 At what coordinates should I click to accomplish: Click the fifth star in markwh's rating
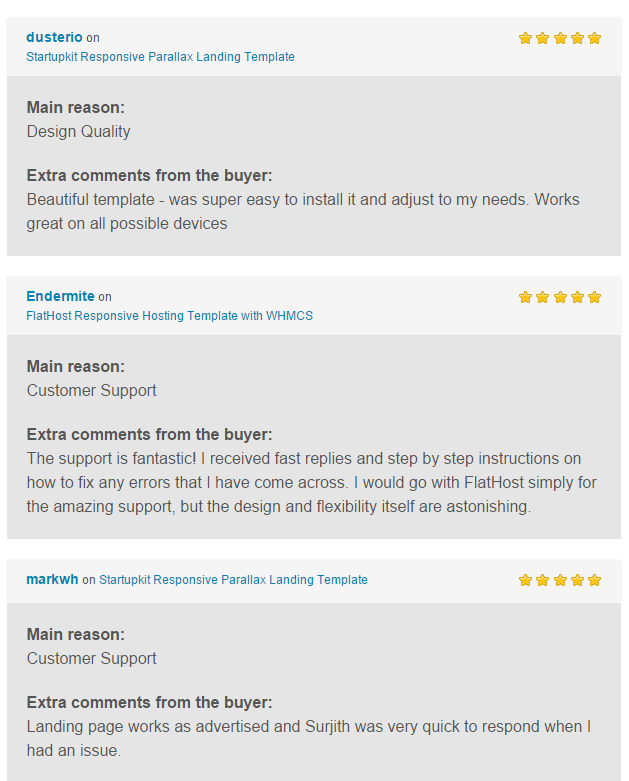(594, 580)
